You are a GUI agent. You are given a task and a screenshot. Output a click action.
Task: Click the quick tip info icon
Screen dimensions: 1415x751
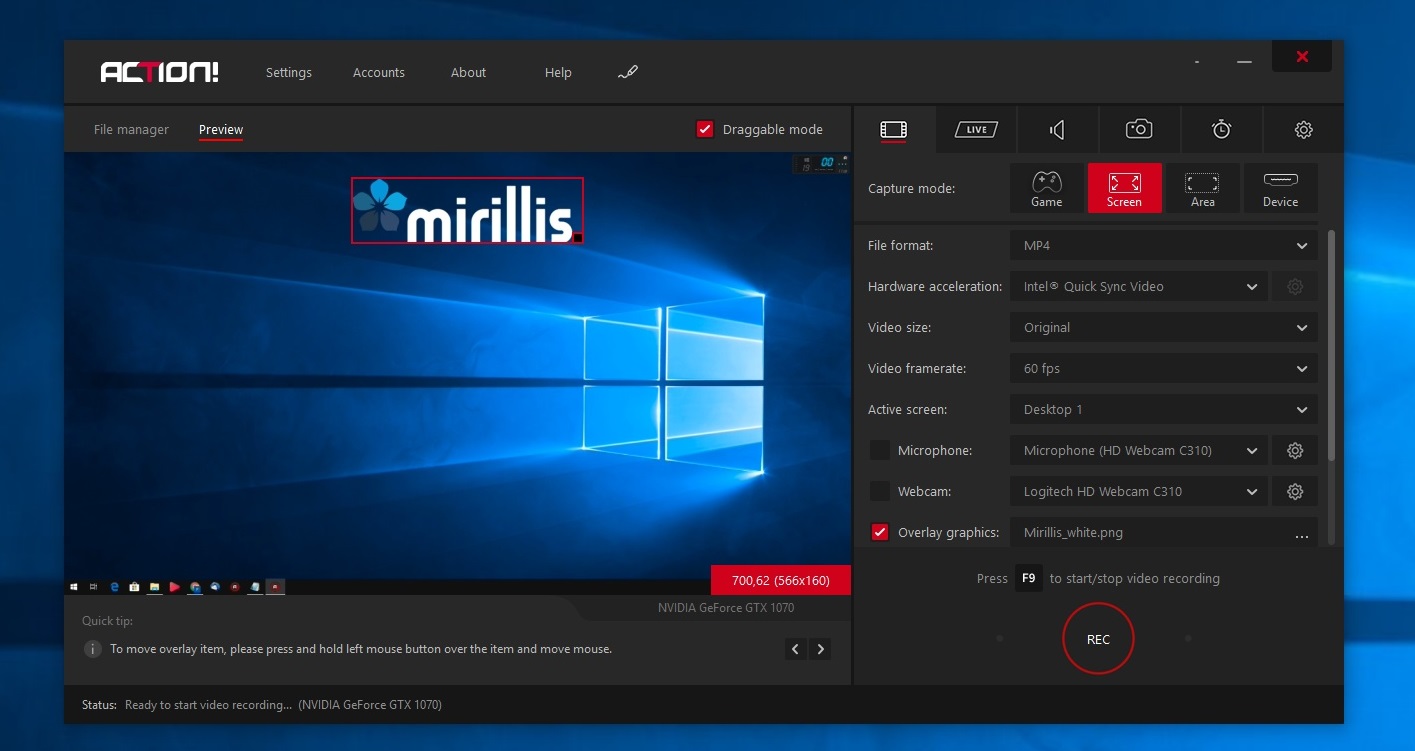click(x=93, y=649)
